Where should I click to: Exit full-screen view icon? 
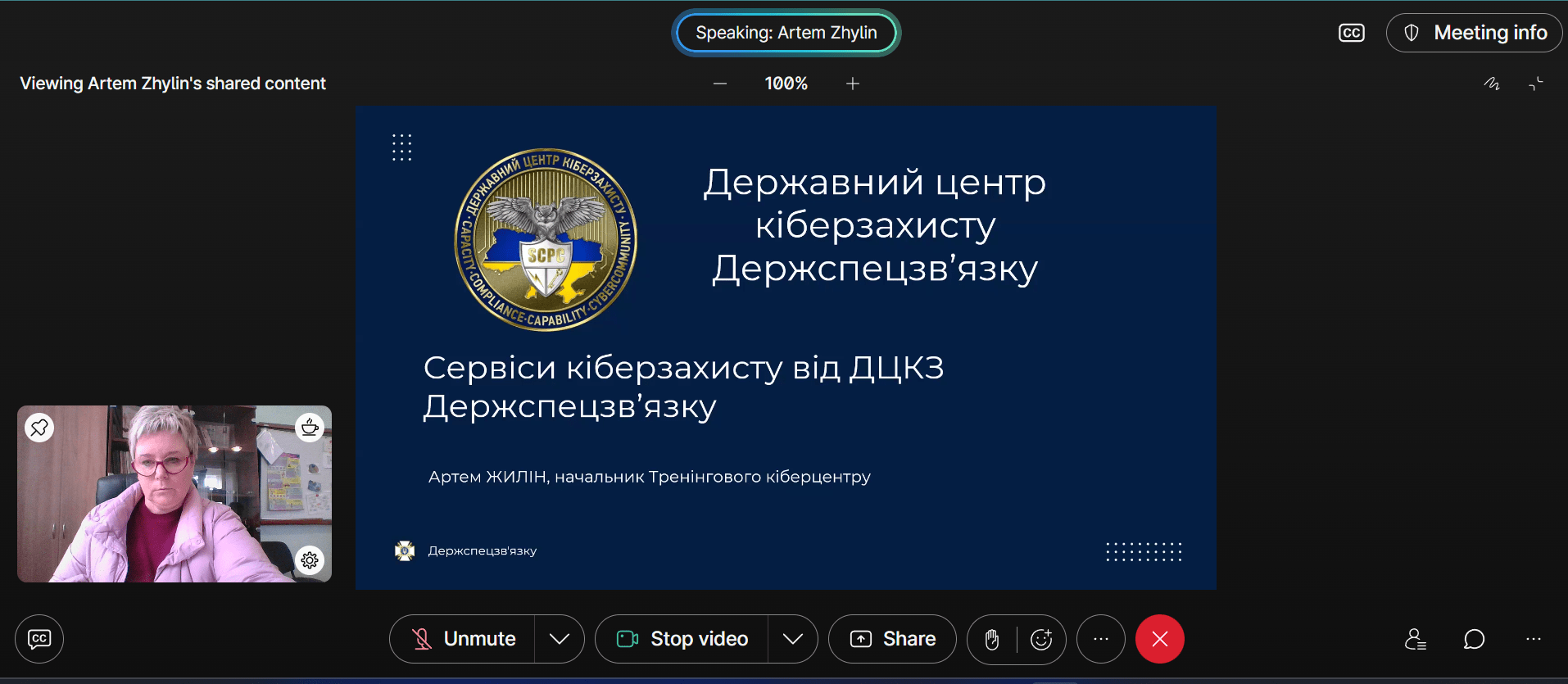pos(1536,84)
